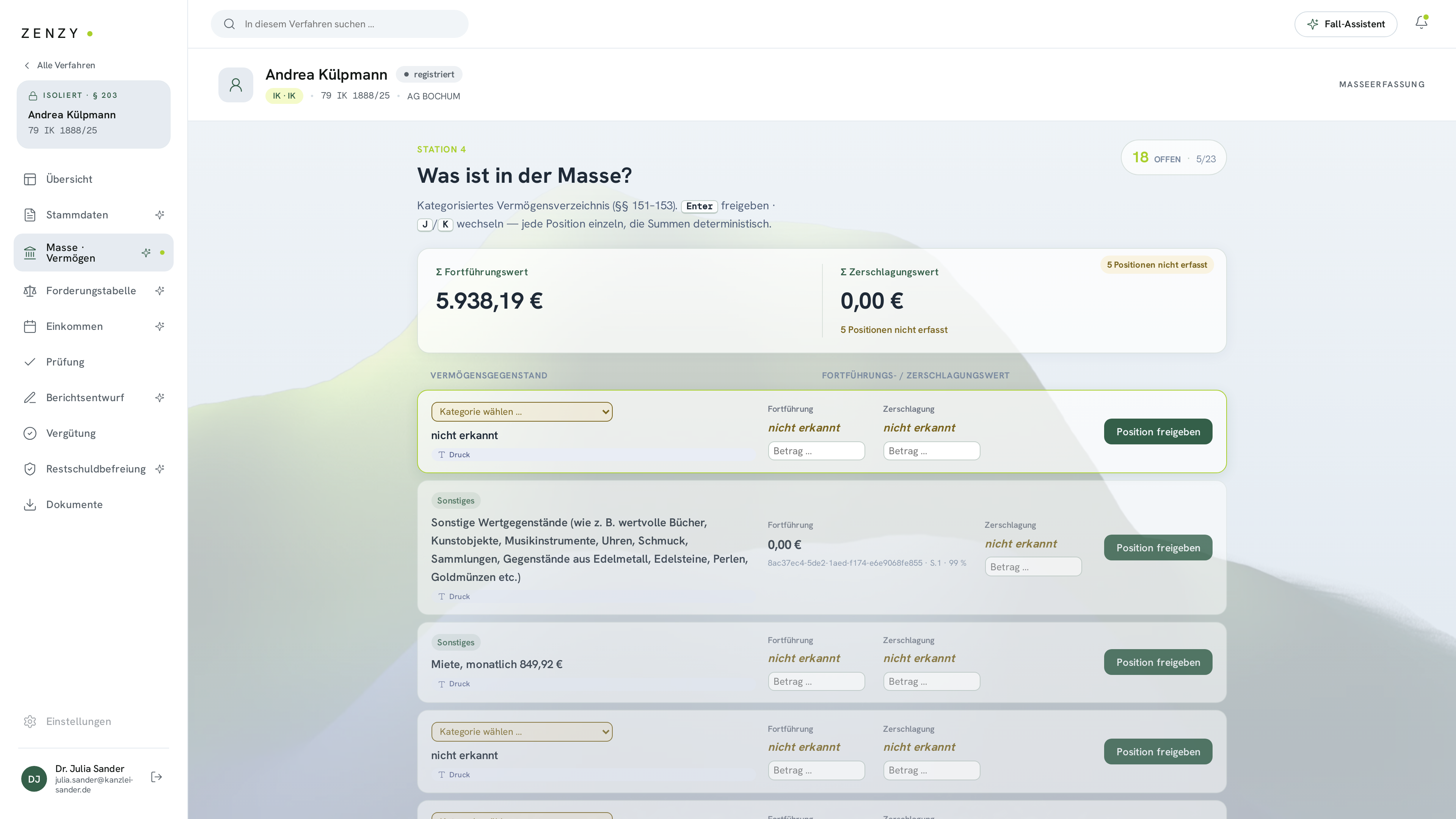Viewport: 1456px width, 819px height.
Task: Click the lock icon in the ISOLIERT case card
Action: coord(33,96)
